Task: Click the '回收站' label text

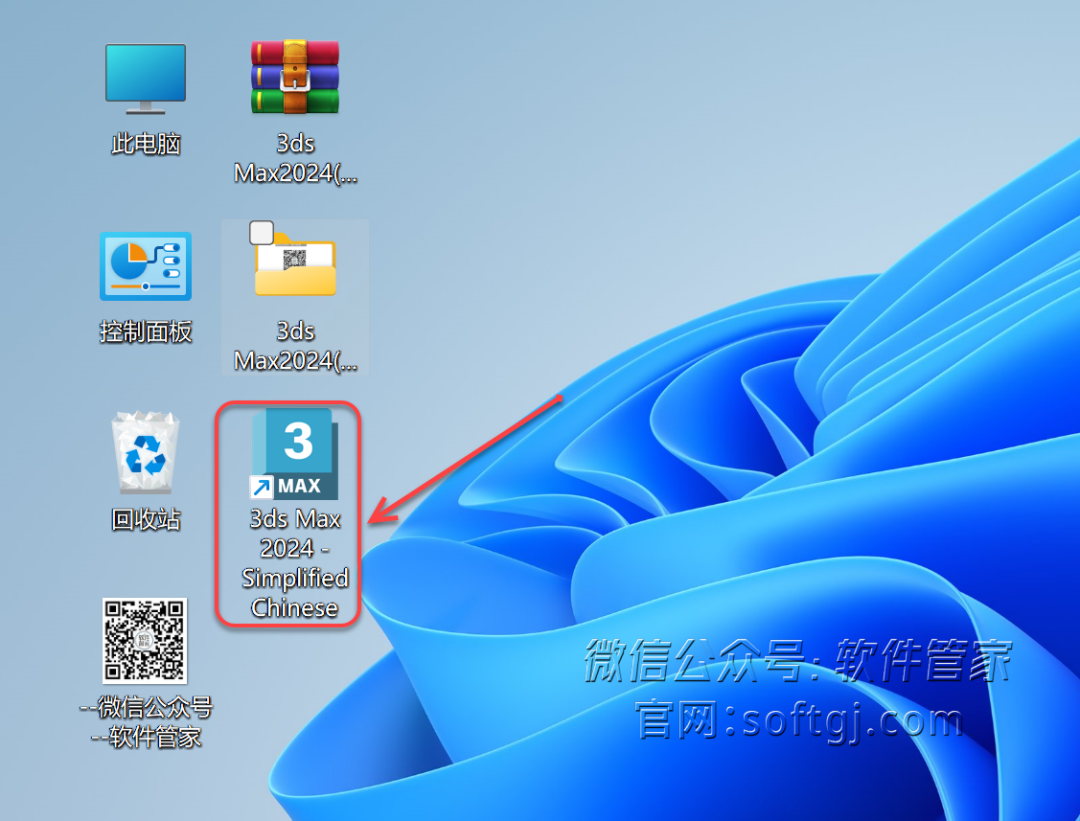Action: (145, 519)
